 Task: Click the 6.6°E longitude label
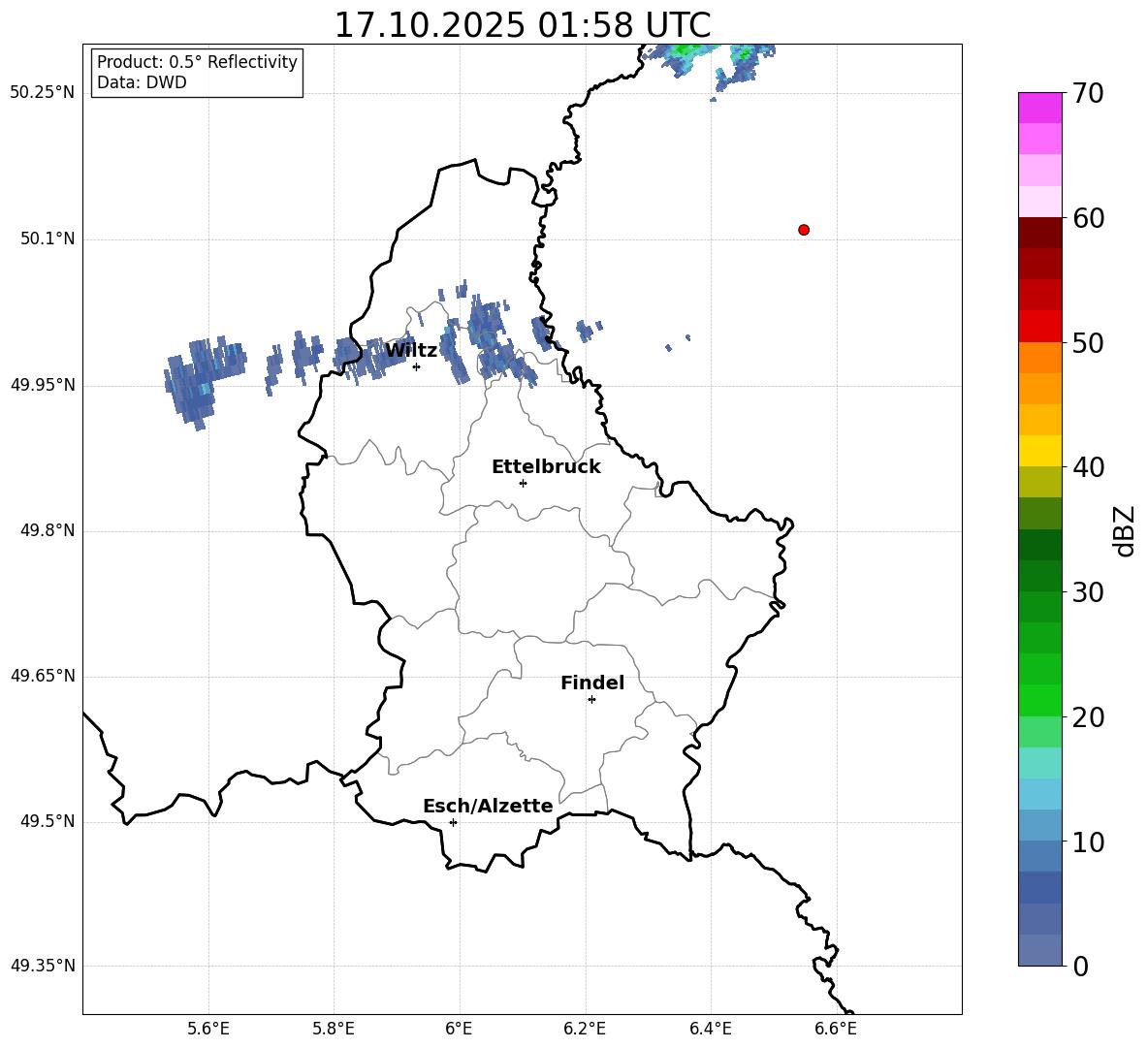(x=836, y=1029)
